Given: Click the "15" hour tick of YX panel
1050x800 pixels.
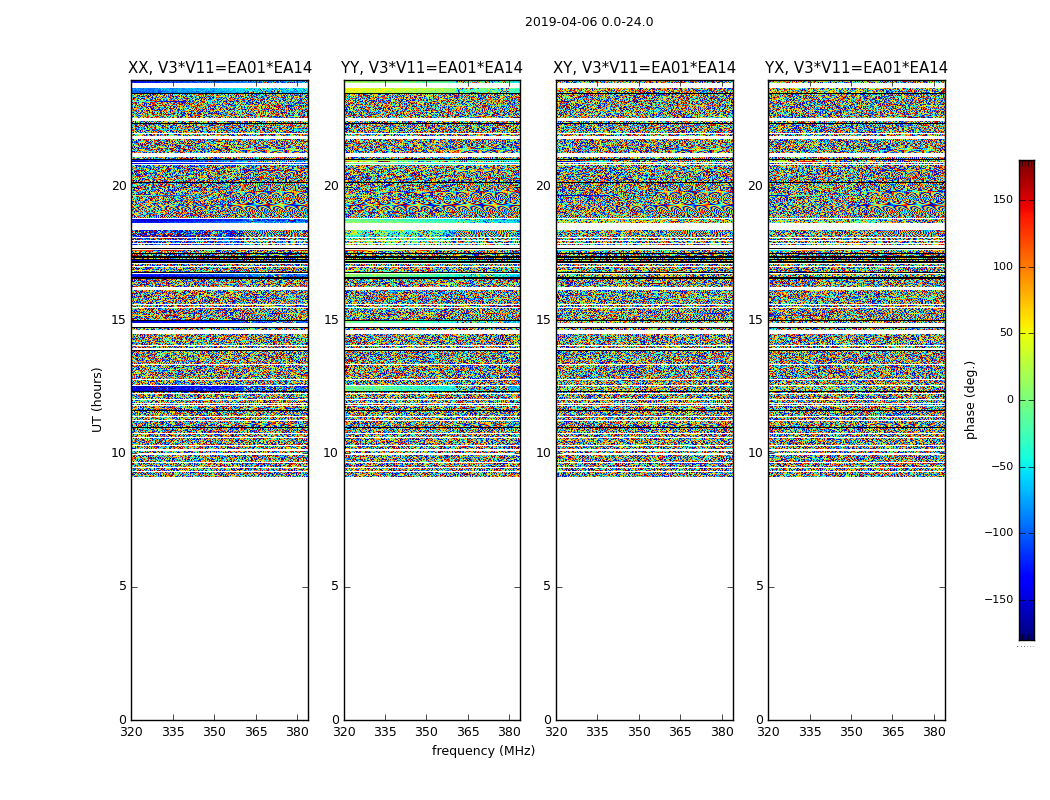Looking at the screenshot, I should click(756, 320).
